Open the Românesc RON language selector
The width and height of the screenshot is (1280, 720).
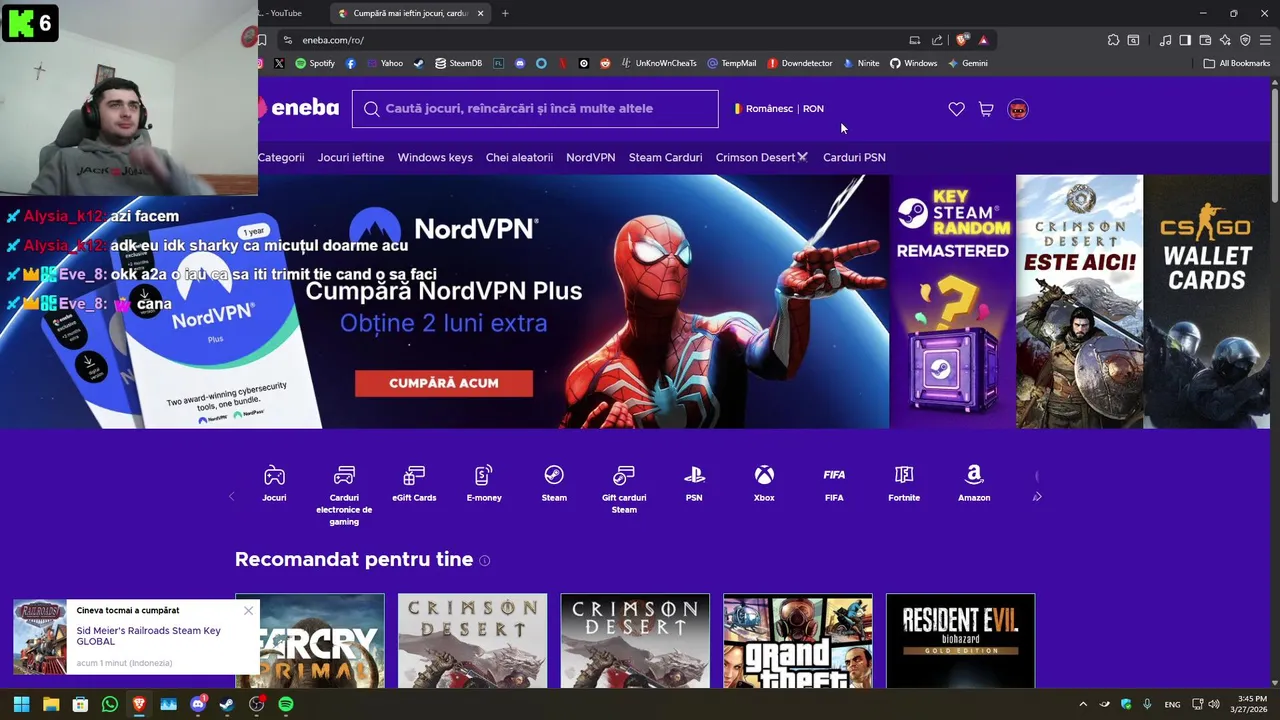[779, 109]
